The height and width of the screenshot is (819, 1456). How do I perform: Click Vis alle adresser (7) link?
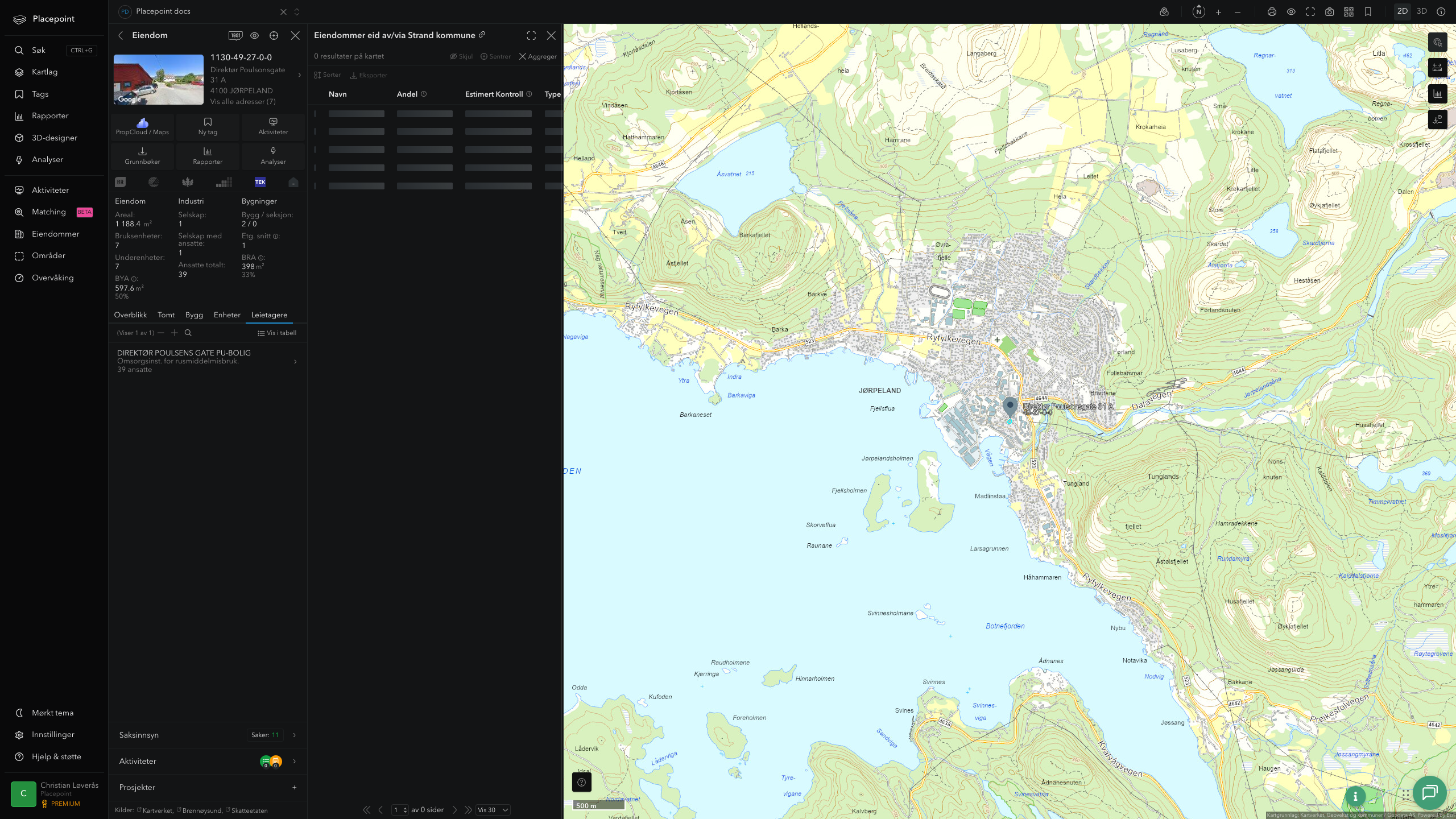point(243,102)
